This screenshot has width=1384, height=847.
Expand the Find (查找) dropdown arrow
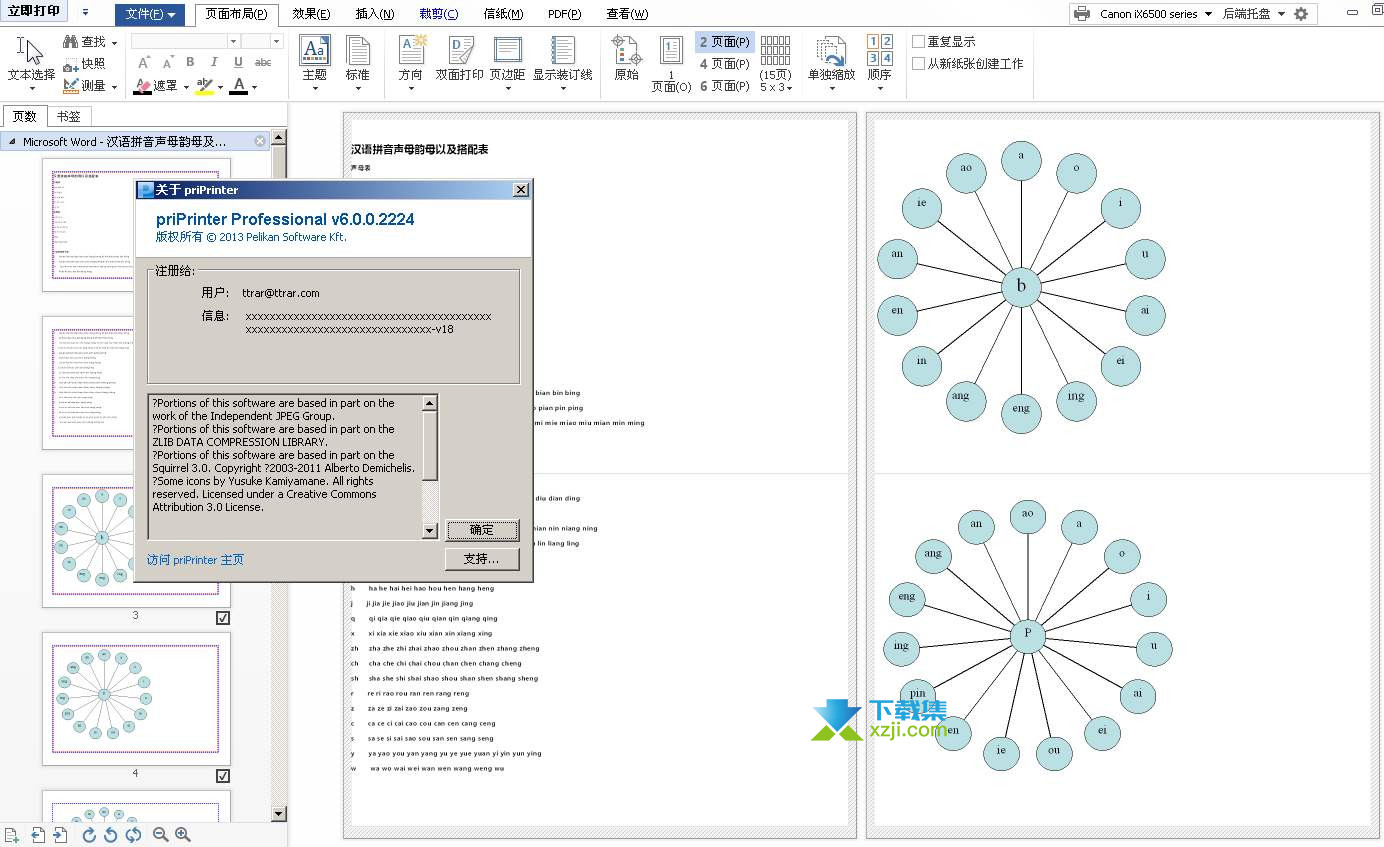pos(114,43)
